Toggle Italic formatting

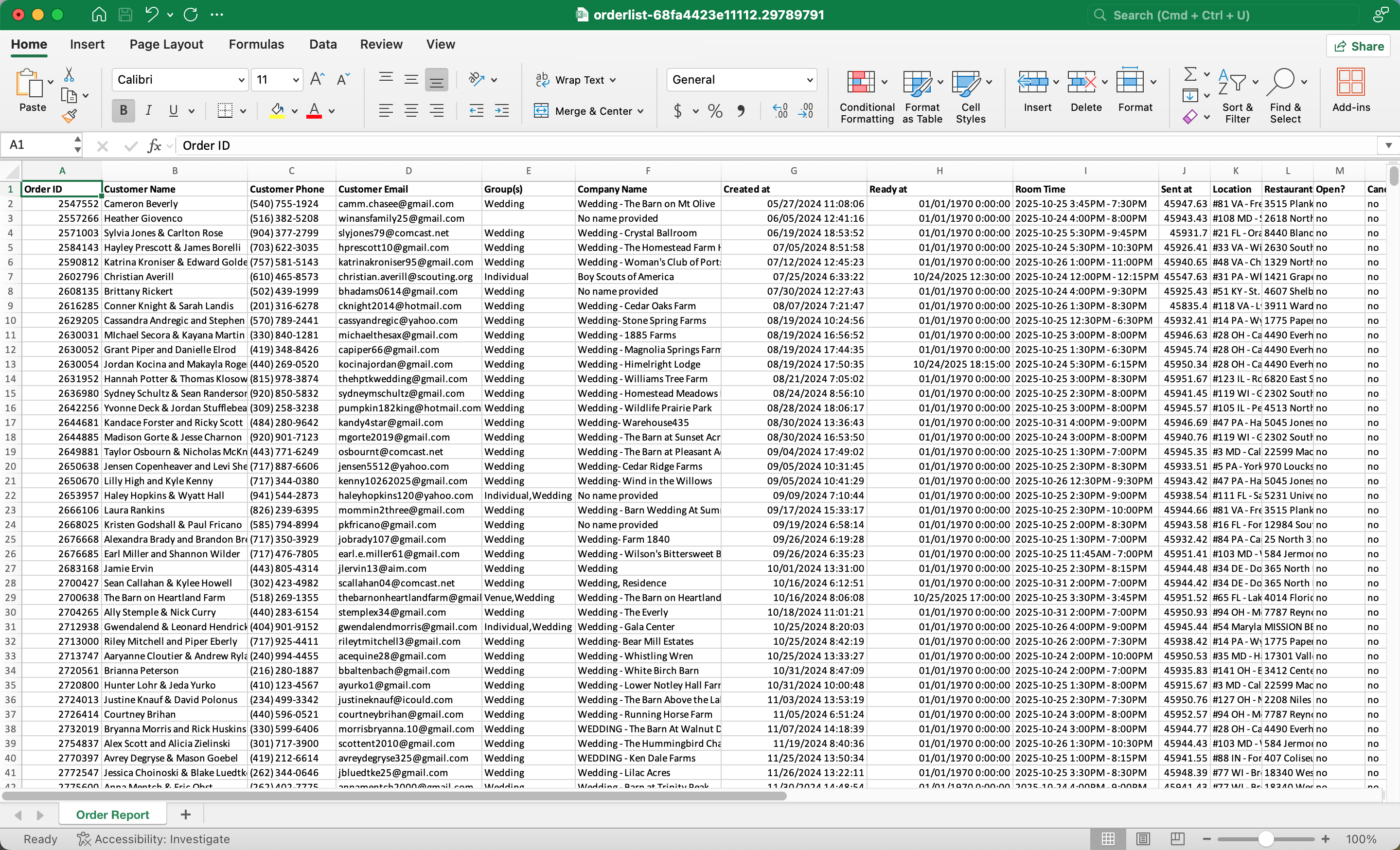click(148, 111)
